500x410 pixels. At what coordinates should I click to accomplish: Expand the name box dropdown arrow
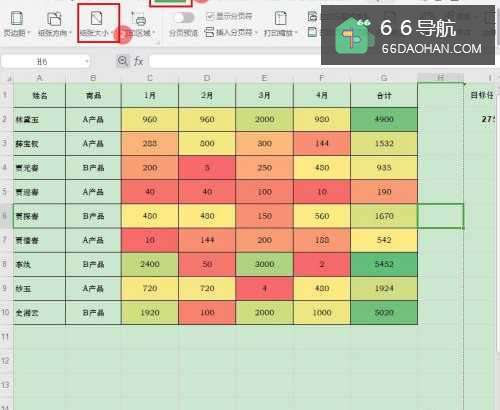[86, 61]
